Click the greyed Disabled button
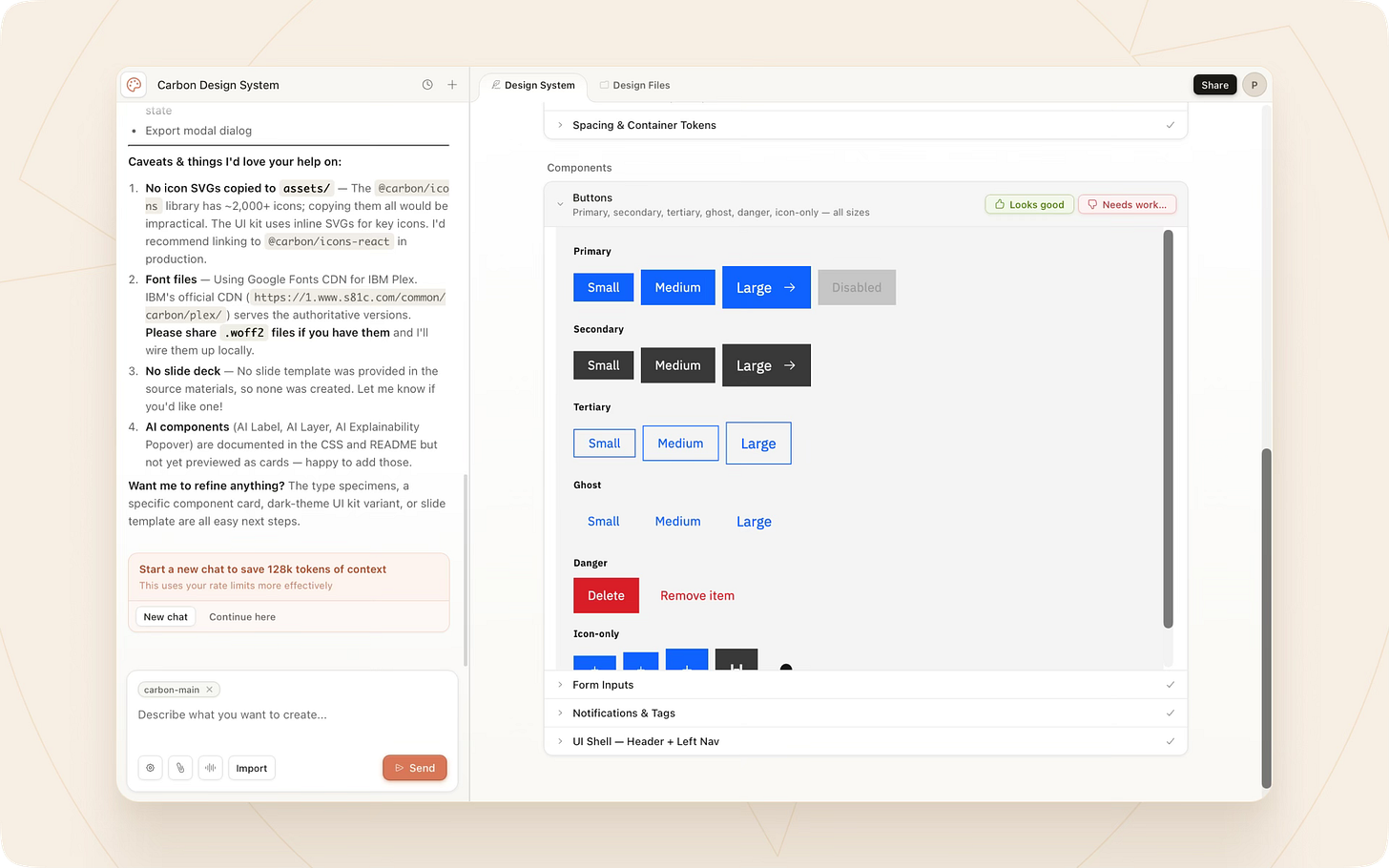 coord(857,287)
